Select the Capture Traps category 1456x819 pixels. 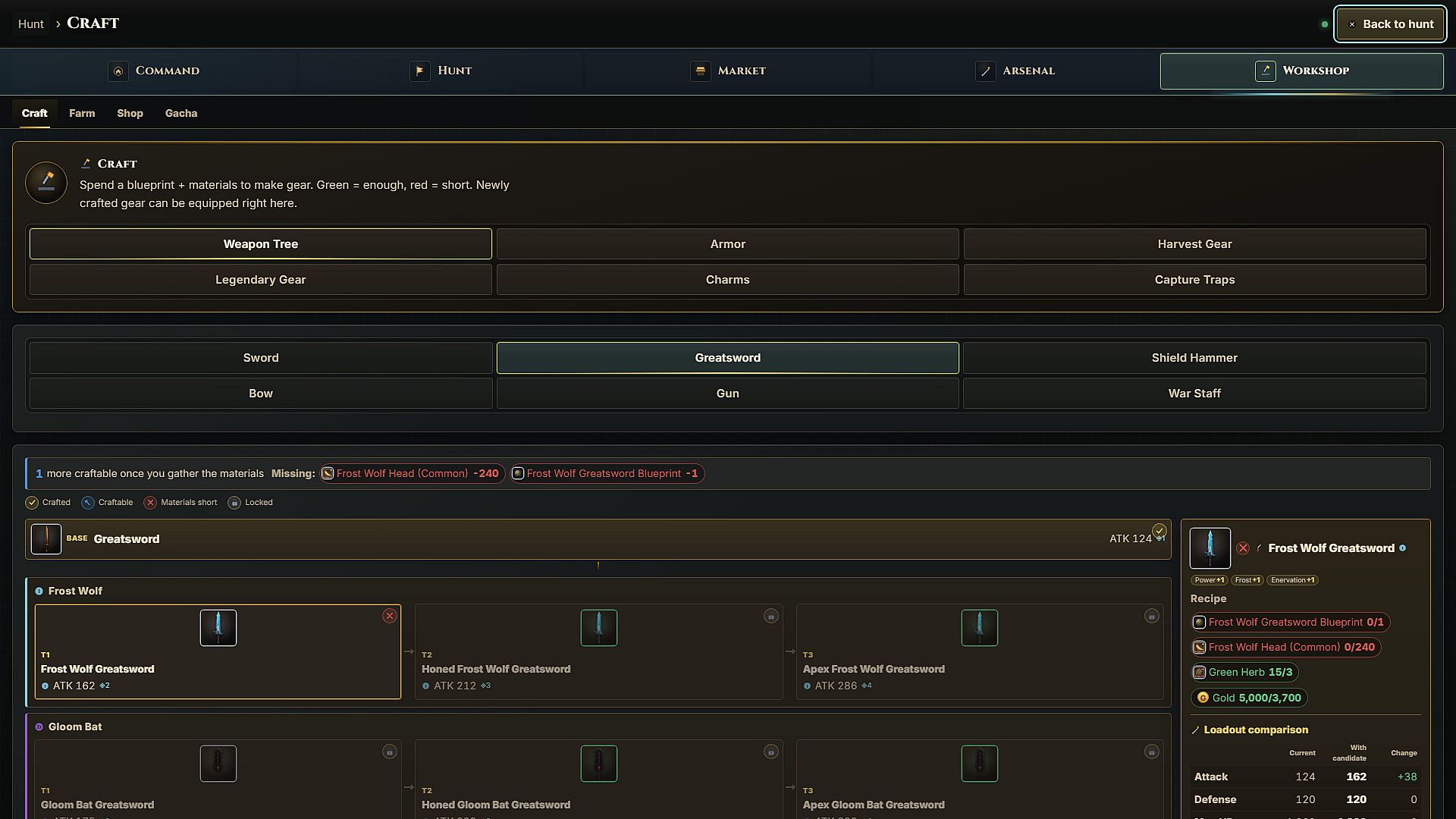(1194, 280)
